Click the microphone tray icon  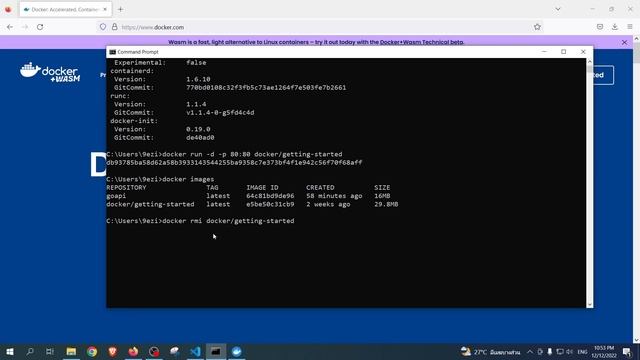(550, 351)
